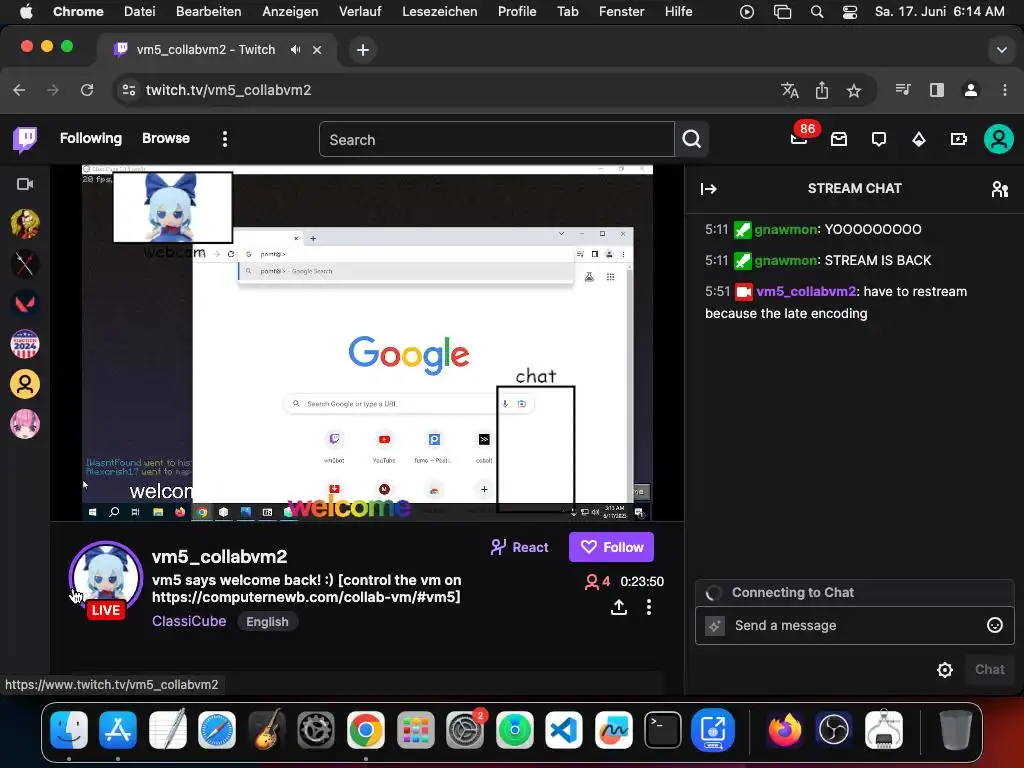Screen dimensions: 1024x768
Task: Click gnawmon username in chat message YOOOOOOOOO
Action: click(786, 229)
